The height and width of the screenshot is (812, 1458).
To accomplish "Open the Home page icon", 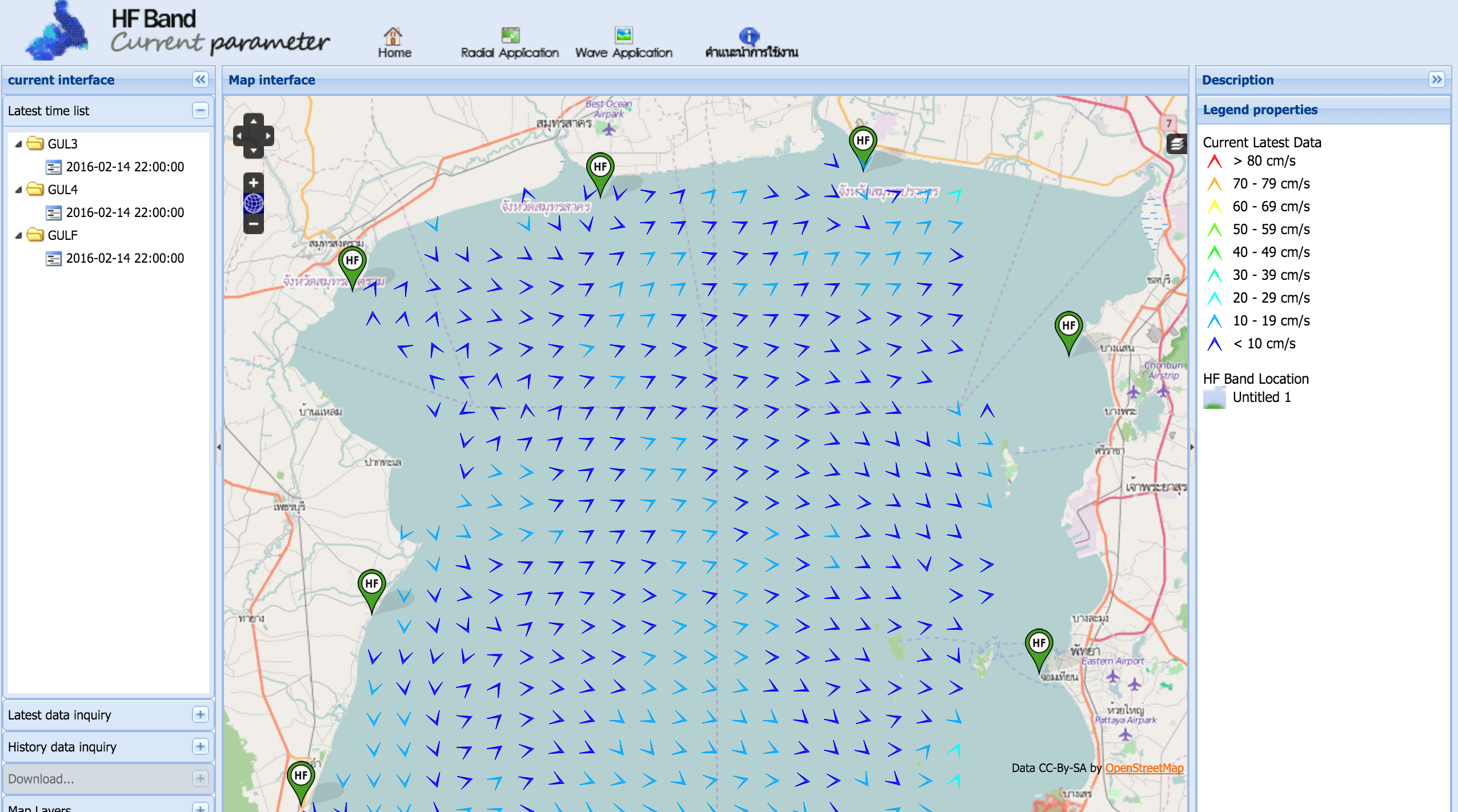I will coord(392,36).
